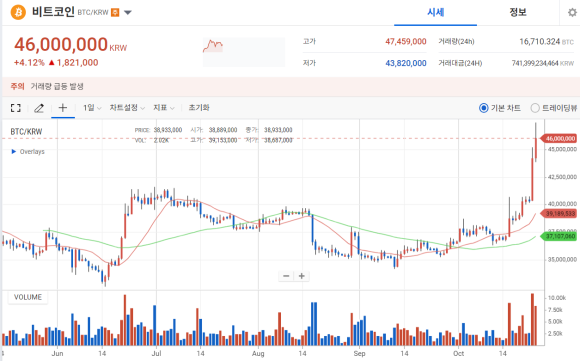Expand the 지표 indicators dropdown

(163, 108)
